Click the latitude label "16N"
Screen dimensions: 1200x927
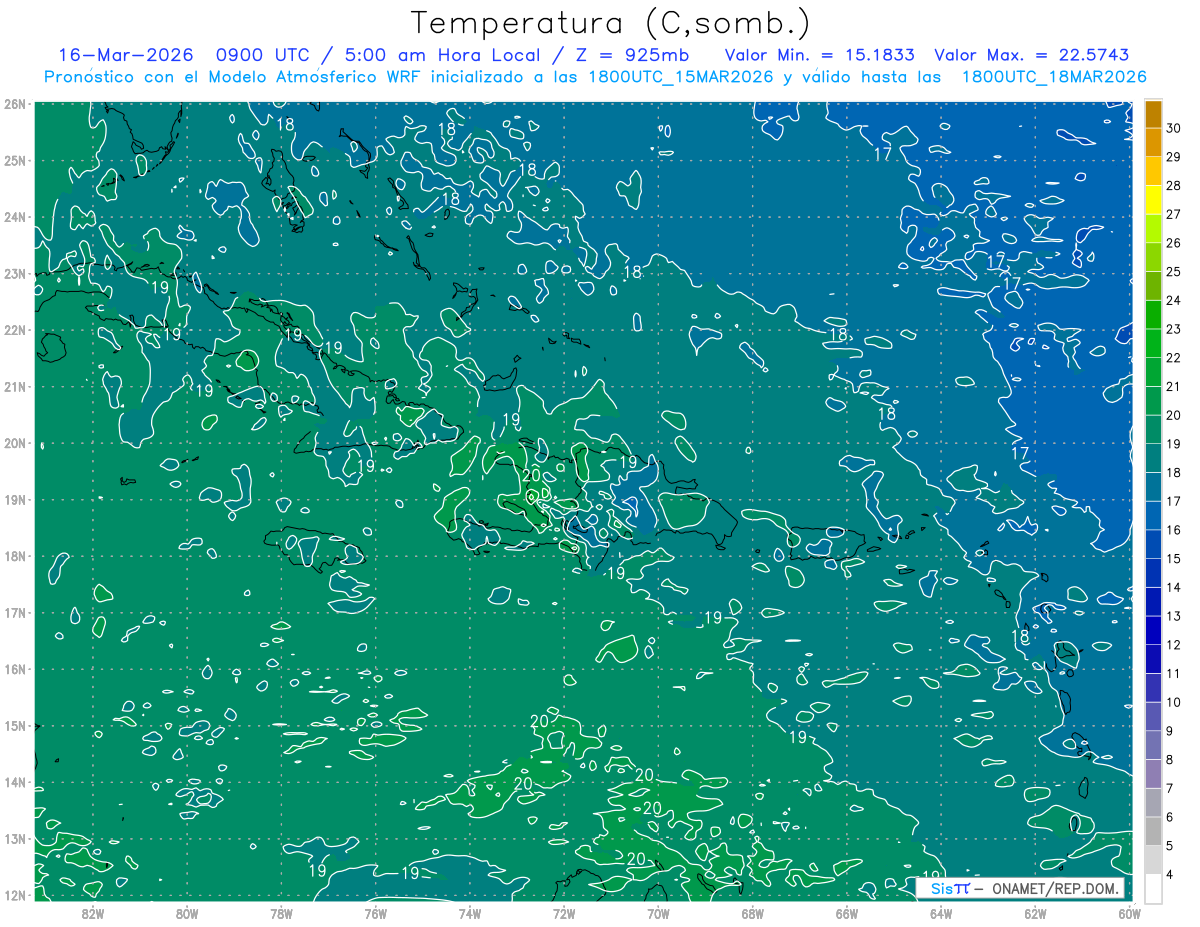[15, 669]
